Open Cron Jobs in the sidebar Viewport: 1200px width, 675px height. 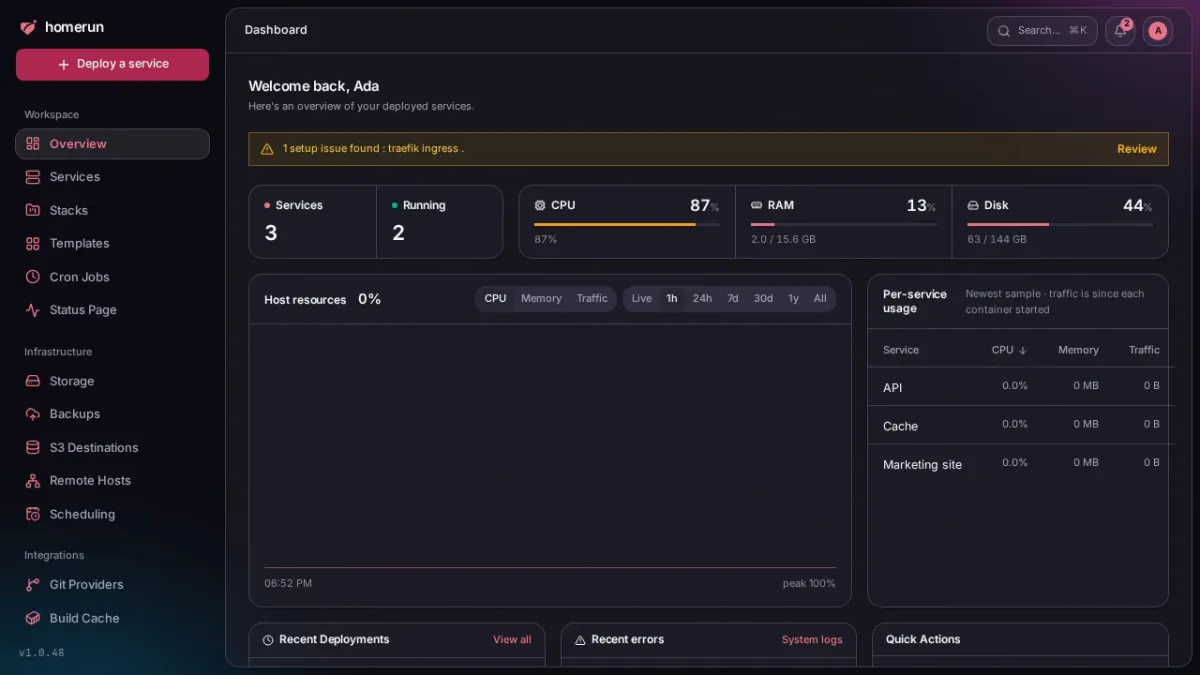(x=112, y=277)
